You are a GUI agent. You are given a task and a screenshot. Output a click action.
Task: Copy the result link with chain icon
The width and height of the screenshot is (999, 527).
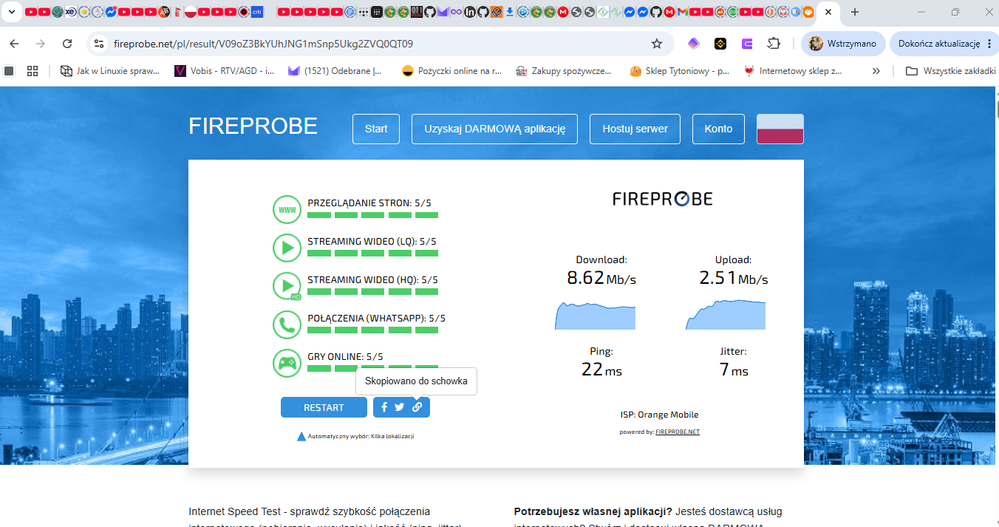[x=417, y=407]
